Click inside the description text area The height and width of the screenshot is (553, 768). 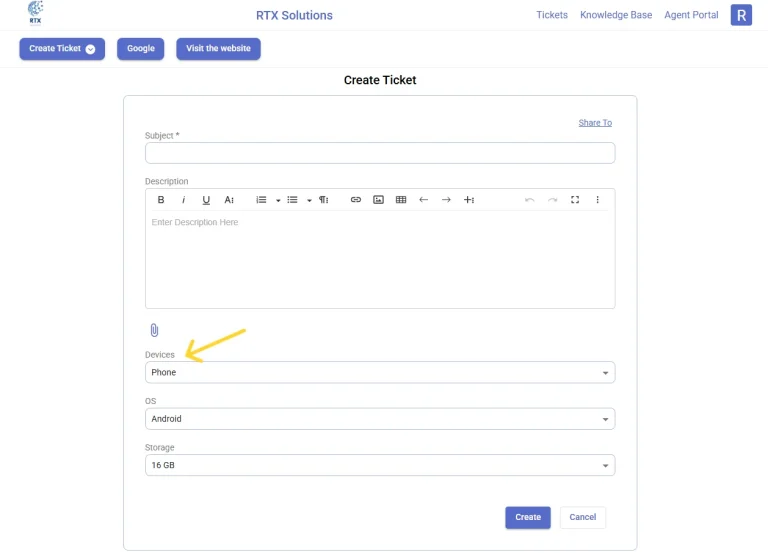[380, 260]
